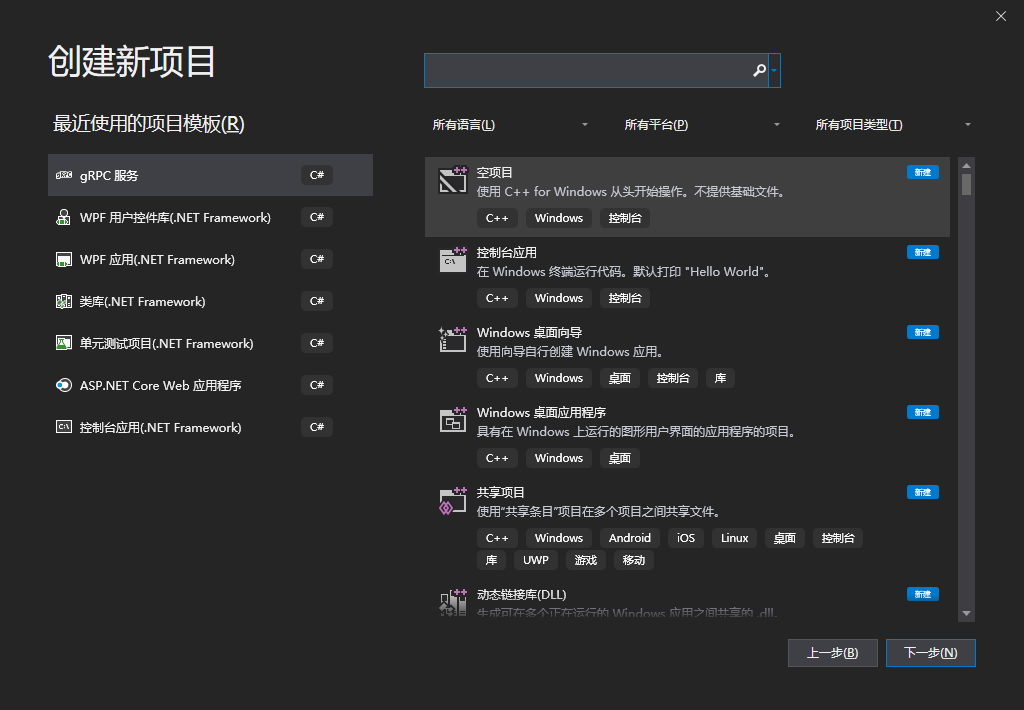
Task: Click the 空项目 template icon
Action: [453, 180]
